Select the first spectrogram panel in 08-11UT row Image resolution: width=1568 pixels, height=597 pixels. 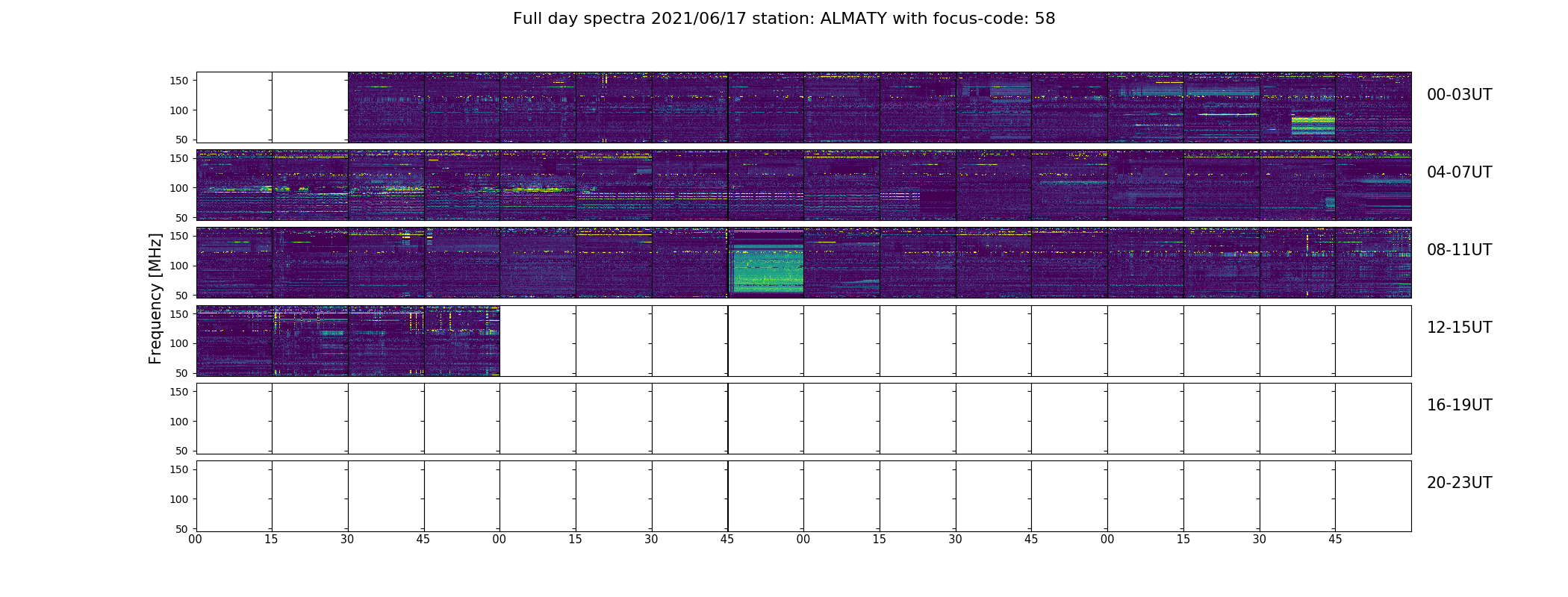[x=234, y=263]
